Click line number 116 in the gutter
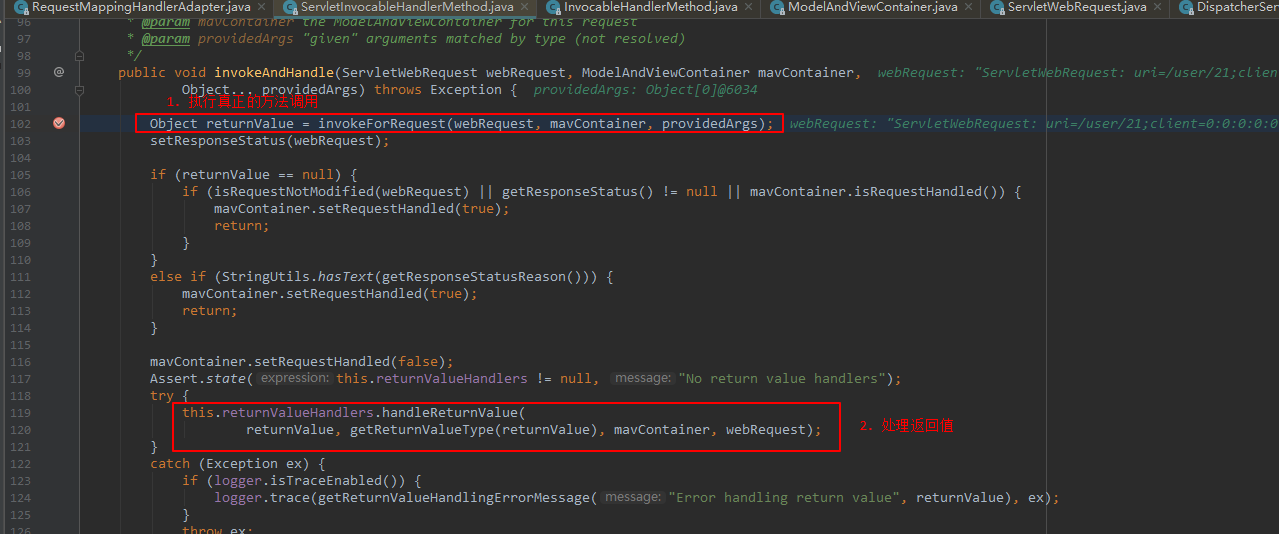Viewport: 1279px width, 534px height. [22, 361]
